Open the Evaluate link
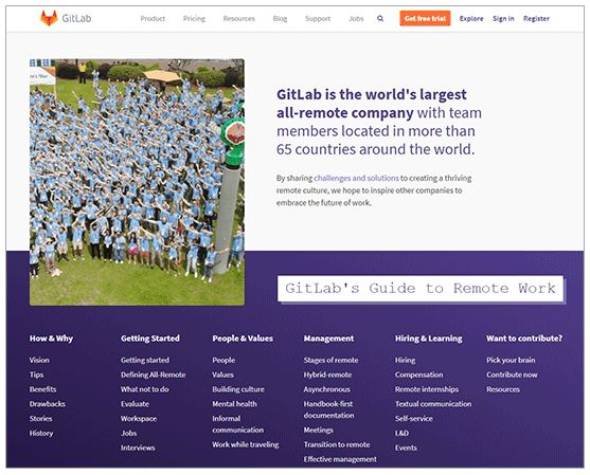The image size is (590, 475). 135,404
